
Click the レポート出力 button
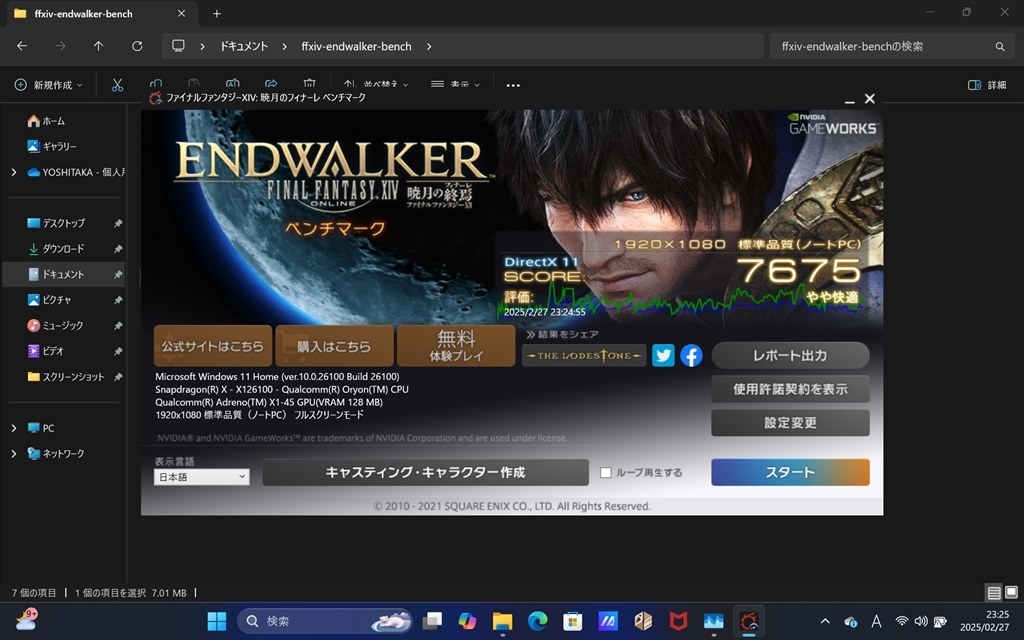click(789, 355)
